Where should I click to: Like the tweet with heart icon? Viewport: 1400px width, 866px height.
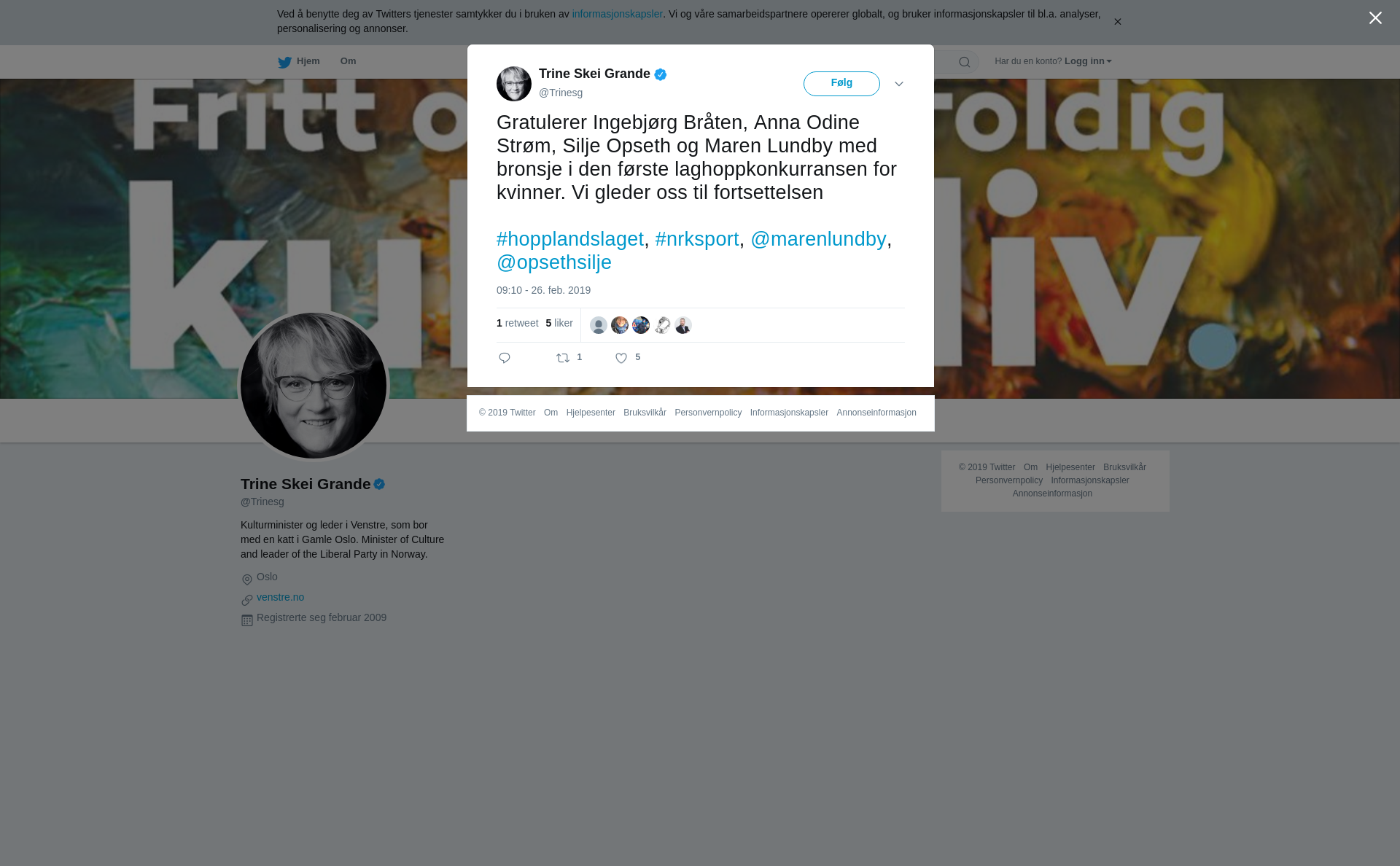[621, 358]
